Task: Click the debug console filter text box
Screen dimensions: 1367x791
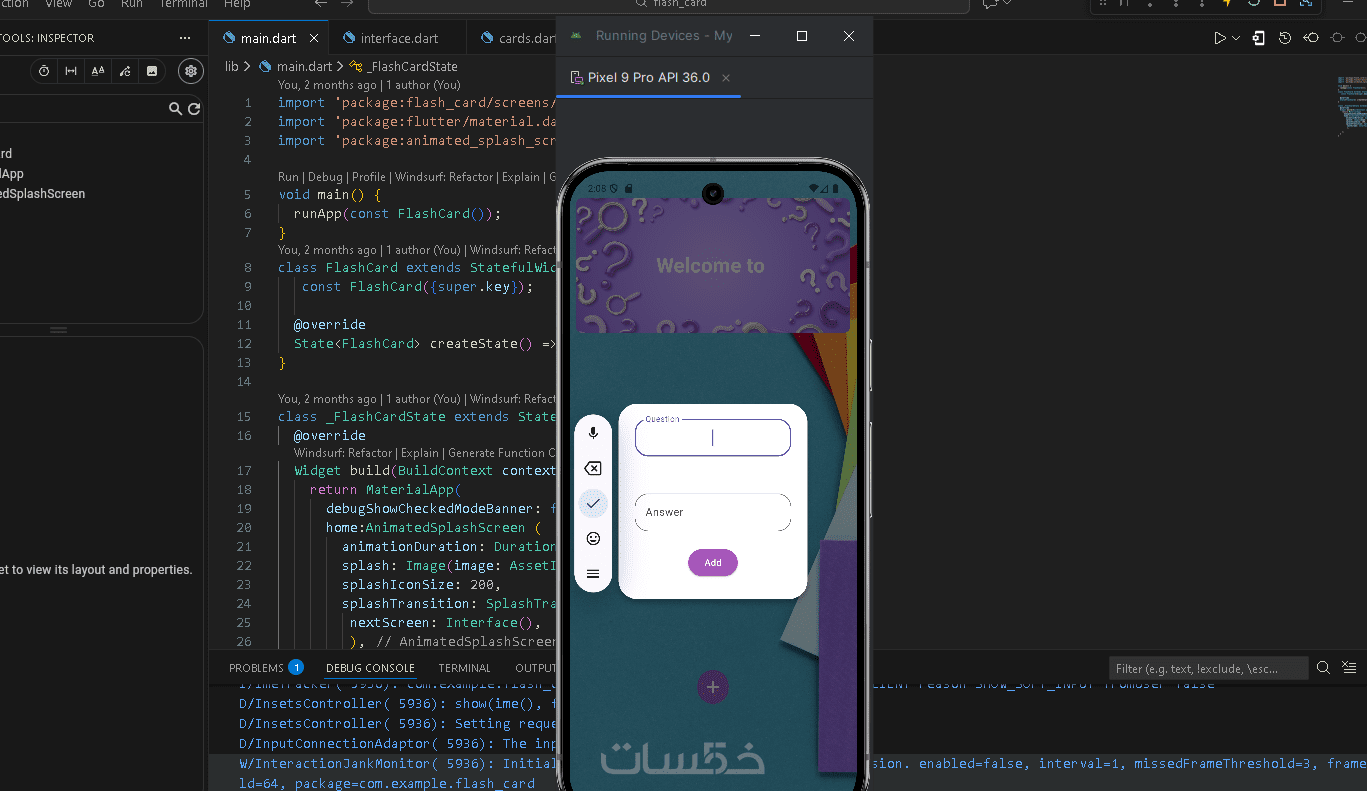Action: point(1208,668)
